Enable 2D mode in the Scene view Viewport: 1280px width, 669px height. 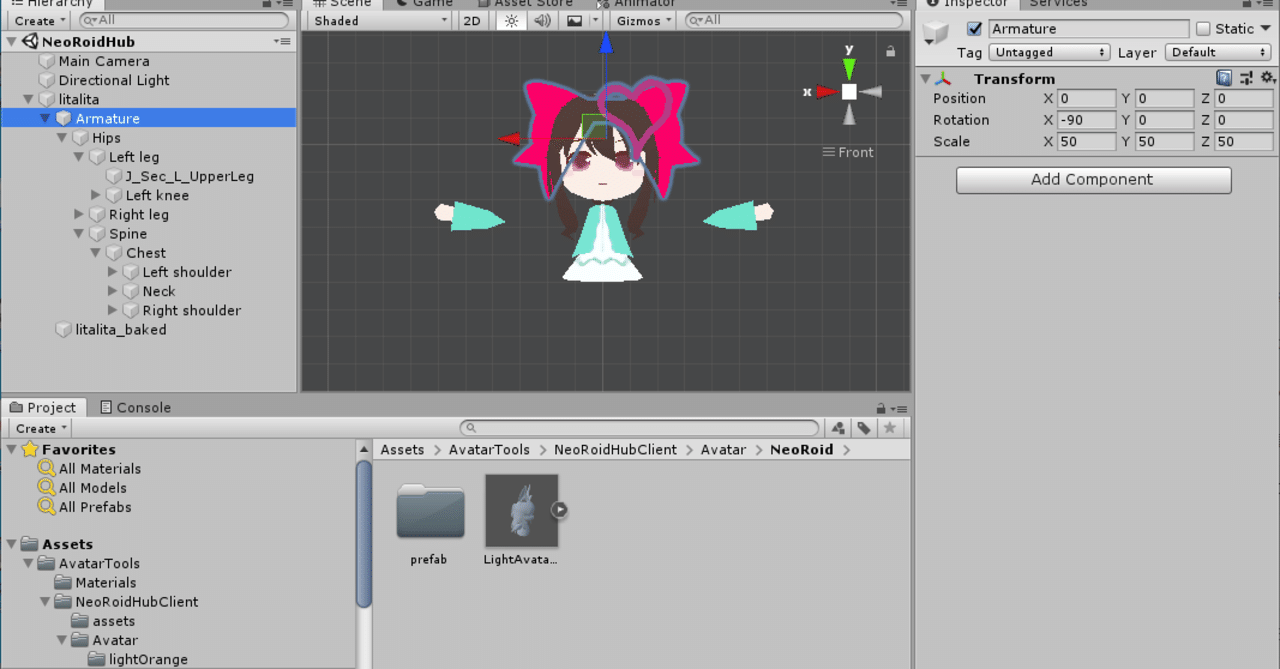[471, 20]
